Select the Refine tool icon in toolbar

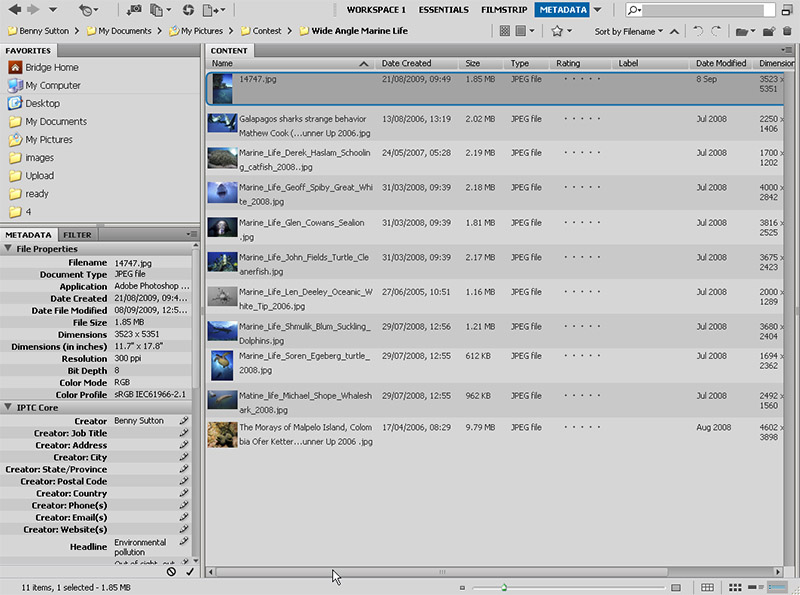156,9
